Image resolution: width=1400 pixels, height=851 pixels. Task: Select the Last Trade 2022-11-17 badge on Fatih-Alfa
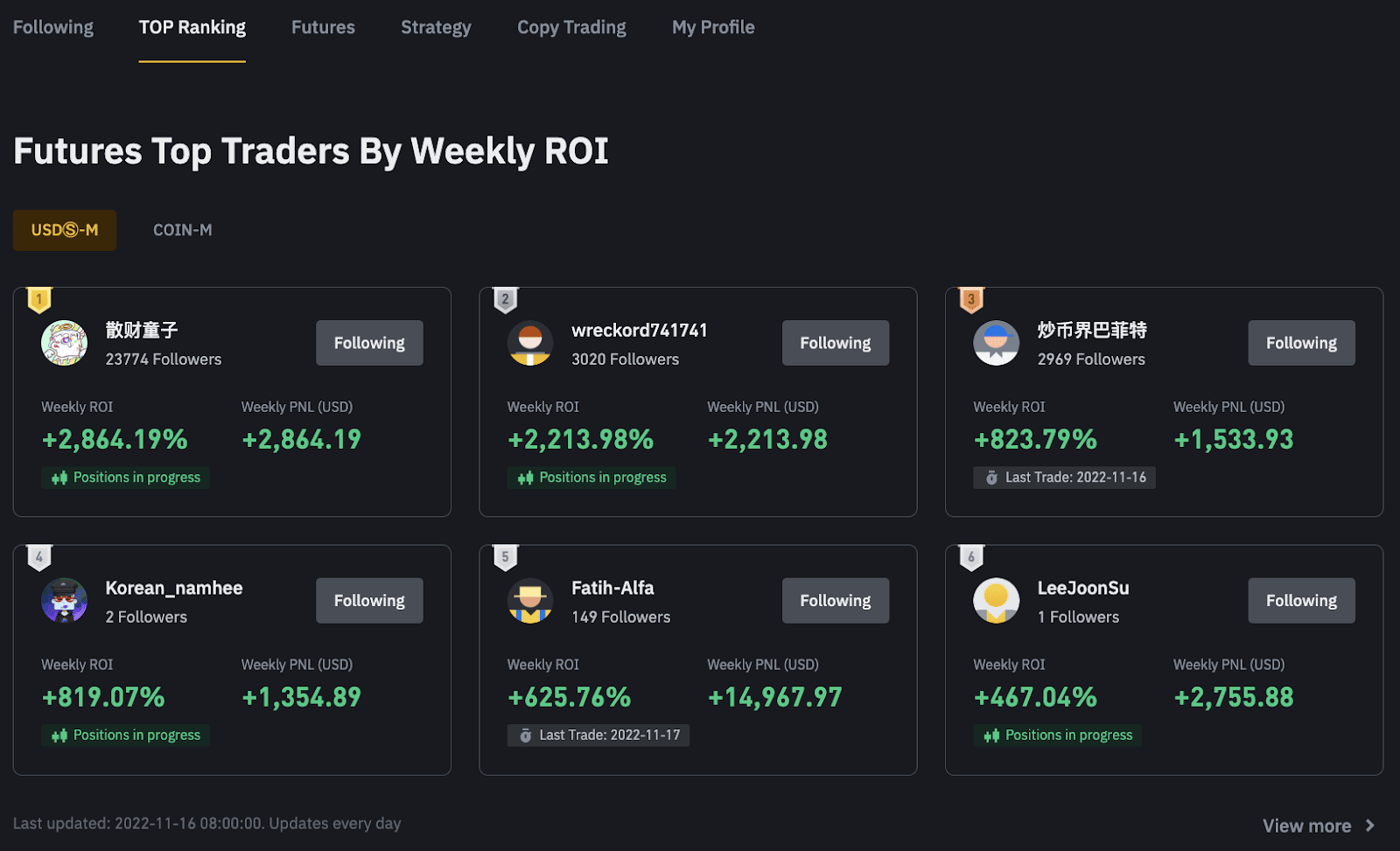click(598, 735)
